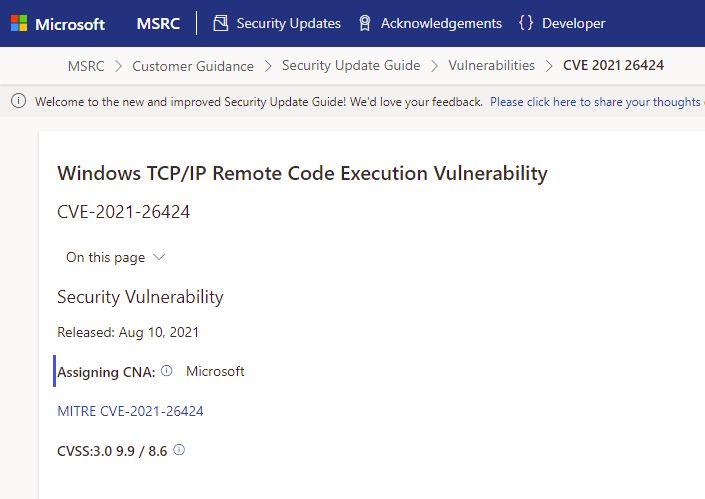Open the Customer Guidance breadcrumb
The width and height of the screenshot is (705, 499).
coord(193,66)
